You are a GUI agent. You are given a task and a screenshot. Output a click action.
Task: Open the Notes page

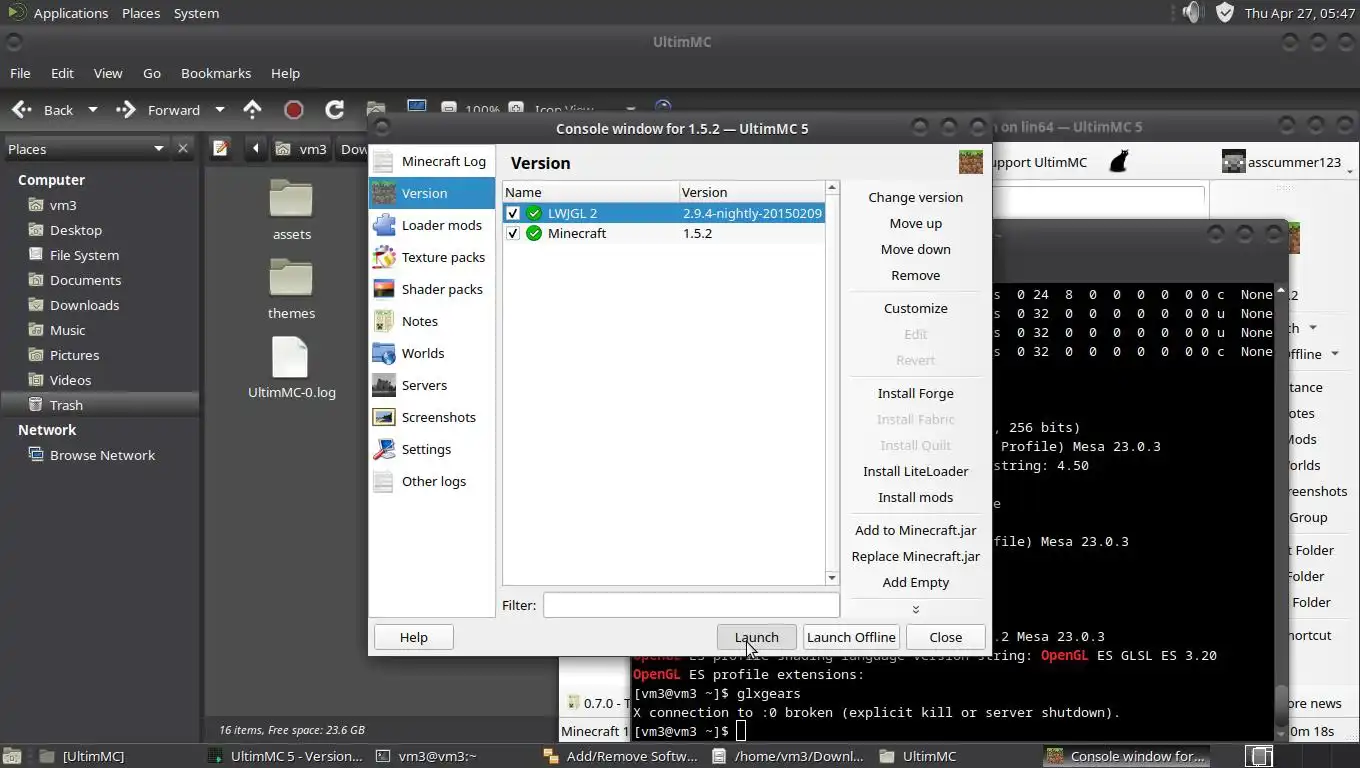tap(431, 321)
